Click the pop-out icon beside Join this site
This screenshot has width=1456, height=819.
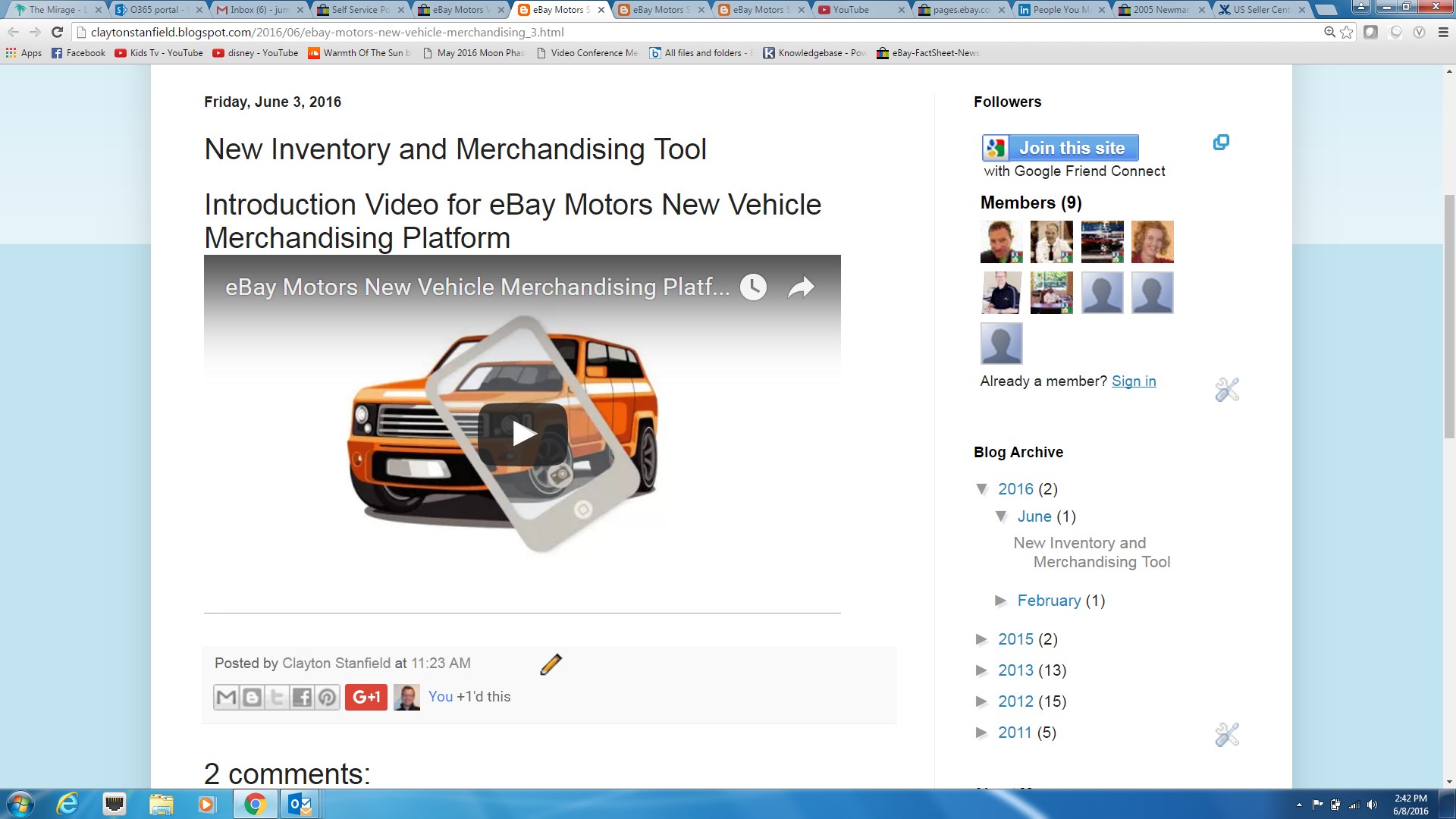tap(1221, 143)
